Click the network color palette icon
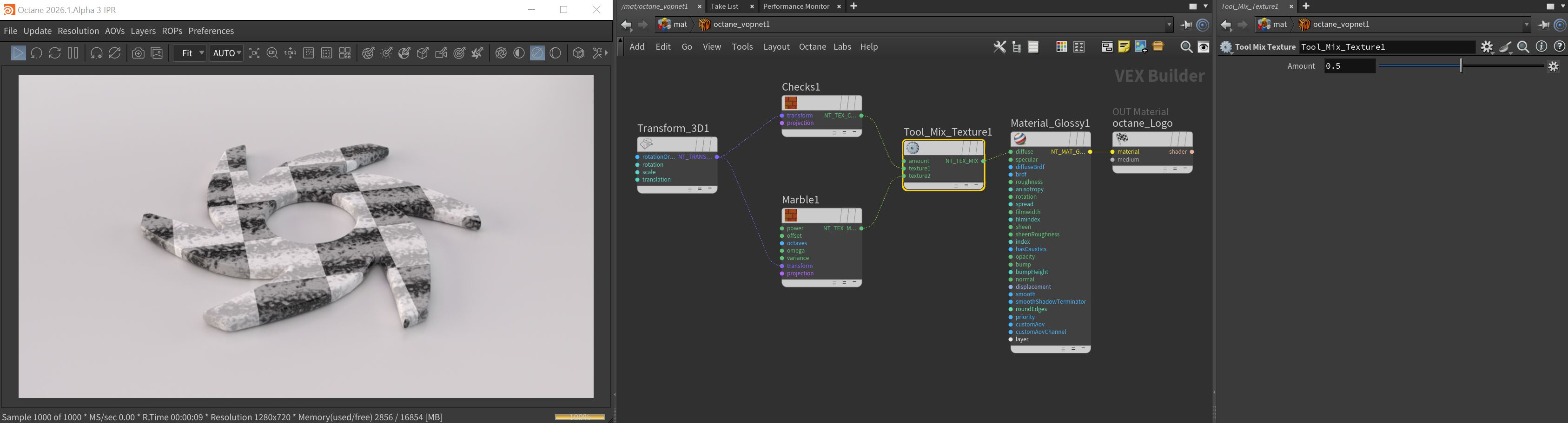The width and height of the screenshot is (1568, 423). click(1061, 47)
